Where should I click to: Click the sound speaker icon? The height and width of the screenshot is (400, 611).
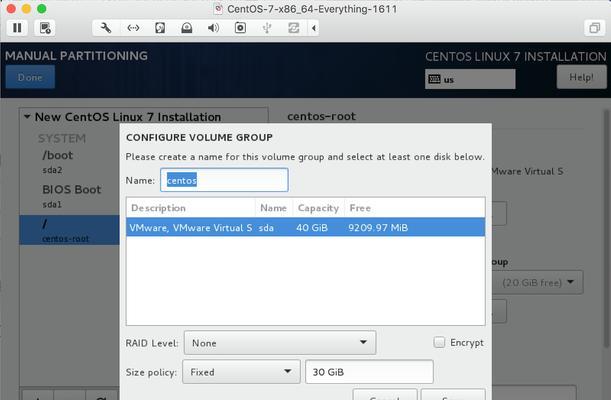point(213,28)
